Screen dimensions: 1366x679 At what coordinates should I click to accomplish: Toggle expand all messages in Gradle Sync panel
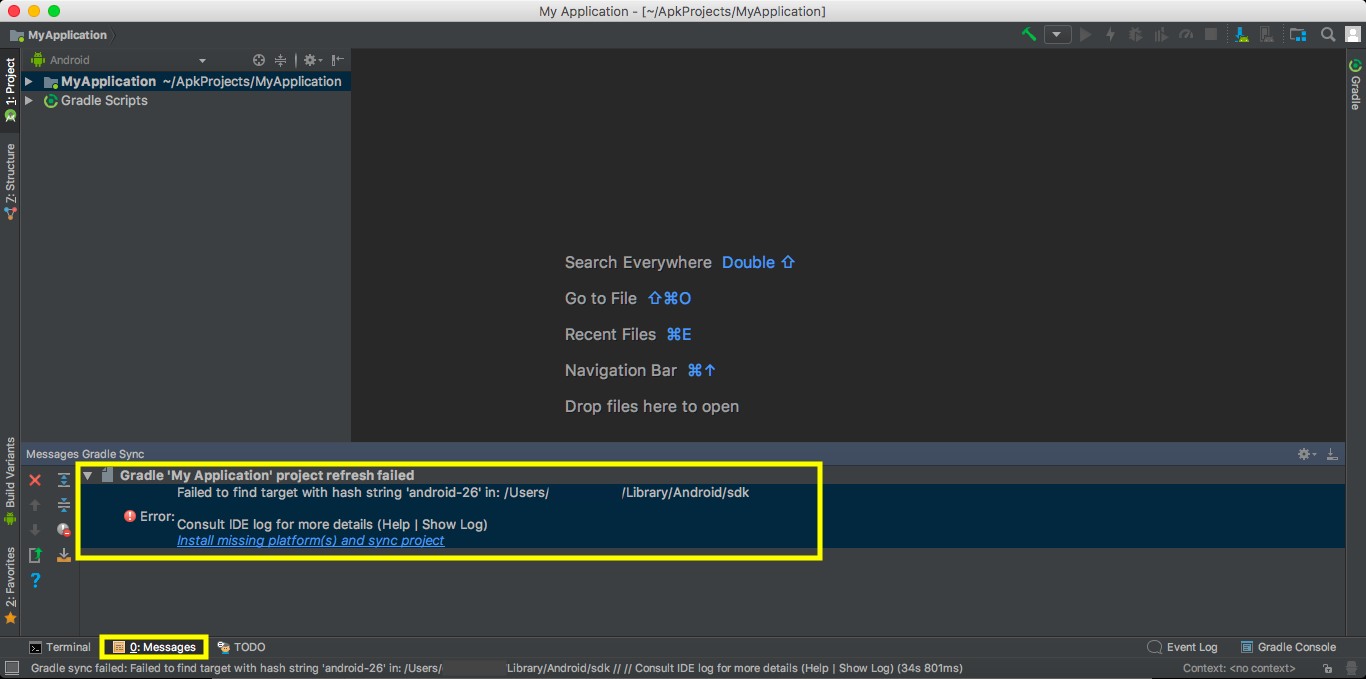(x=63, y=480)
